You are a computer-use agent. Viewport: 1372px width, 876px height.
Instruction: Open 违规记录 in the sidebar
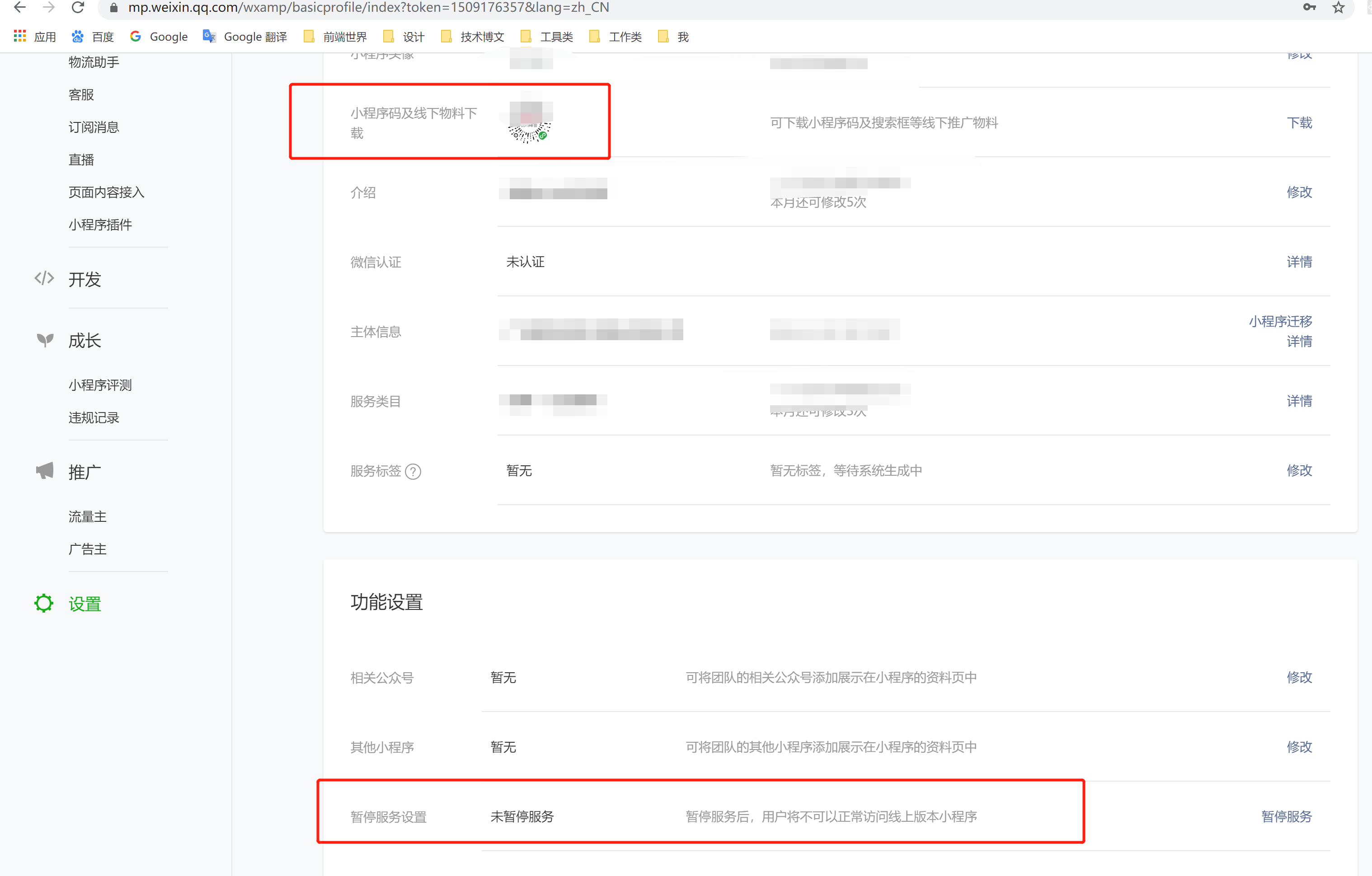click(94, 417)
